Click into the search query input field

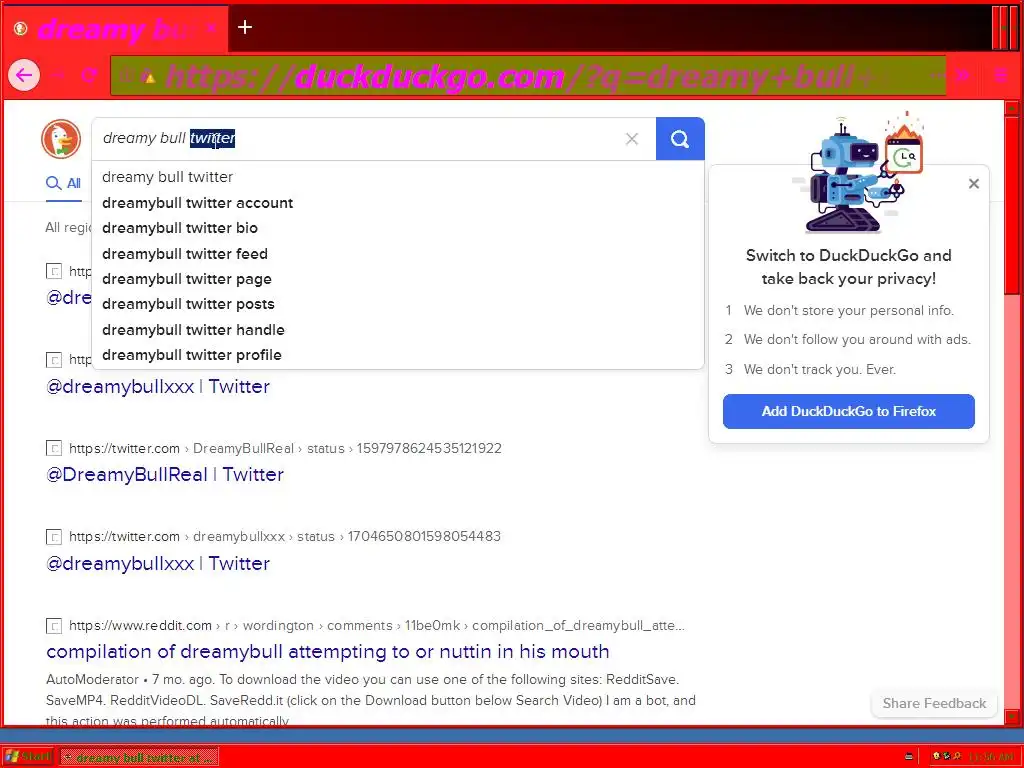pos(374,138)
